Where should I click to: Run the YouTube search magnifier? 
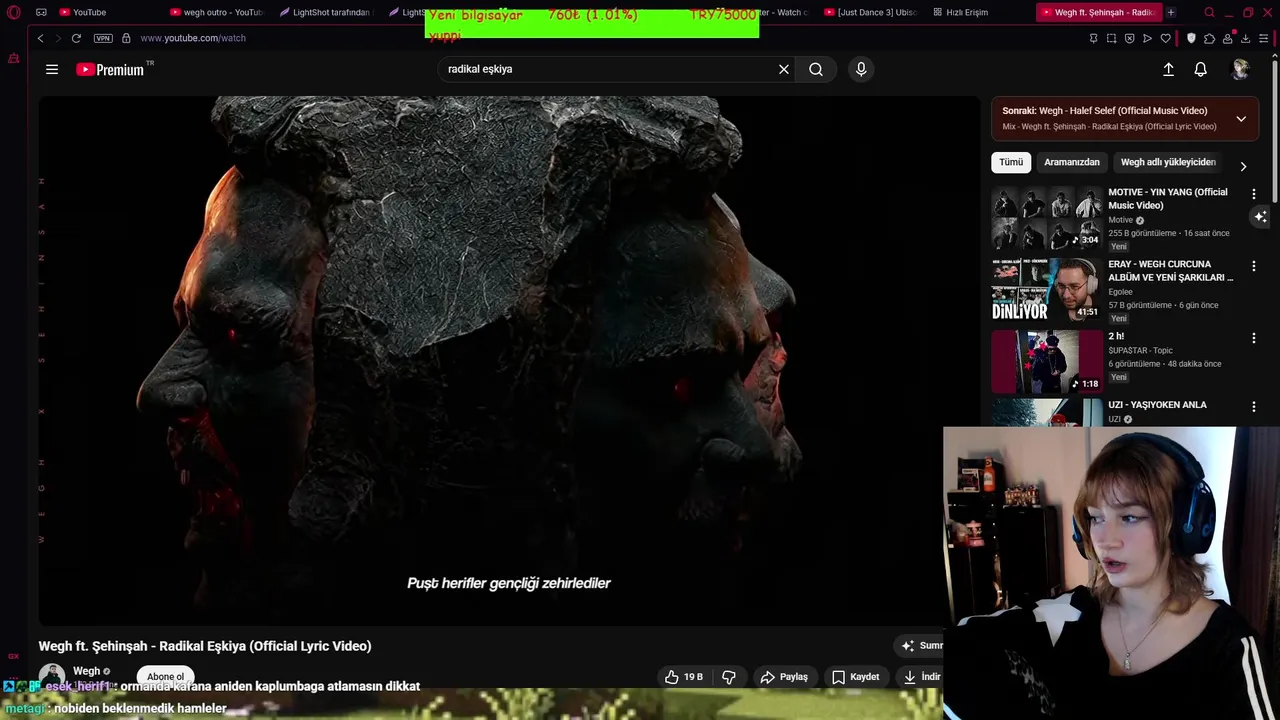click(x=816, y=69)
